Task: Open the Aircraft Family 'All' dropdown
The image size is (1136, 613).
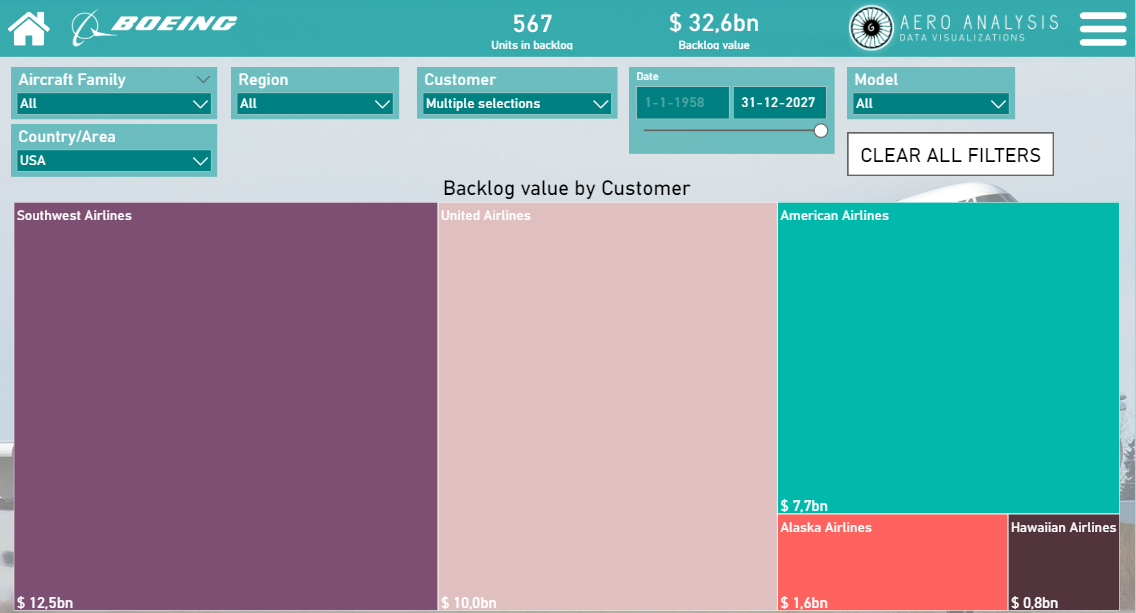Action: (114, 104)
